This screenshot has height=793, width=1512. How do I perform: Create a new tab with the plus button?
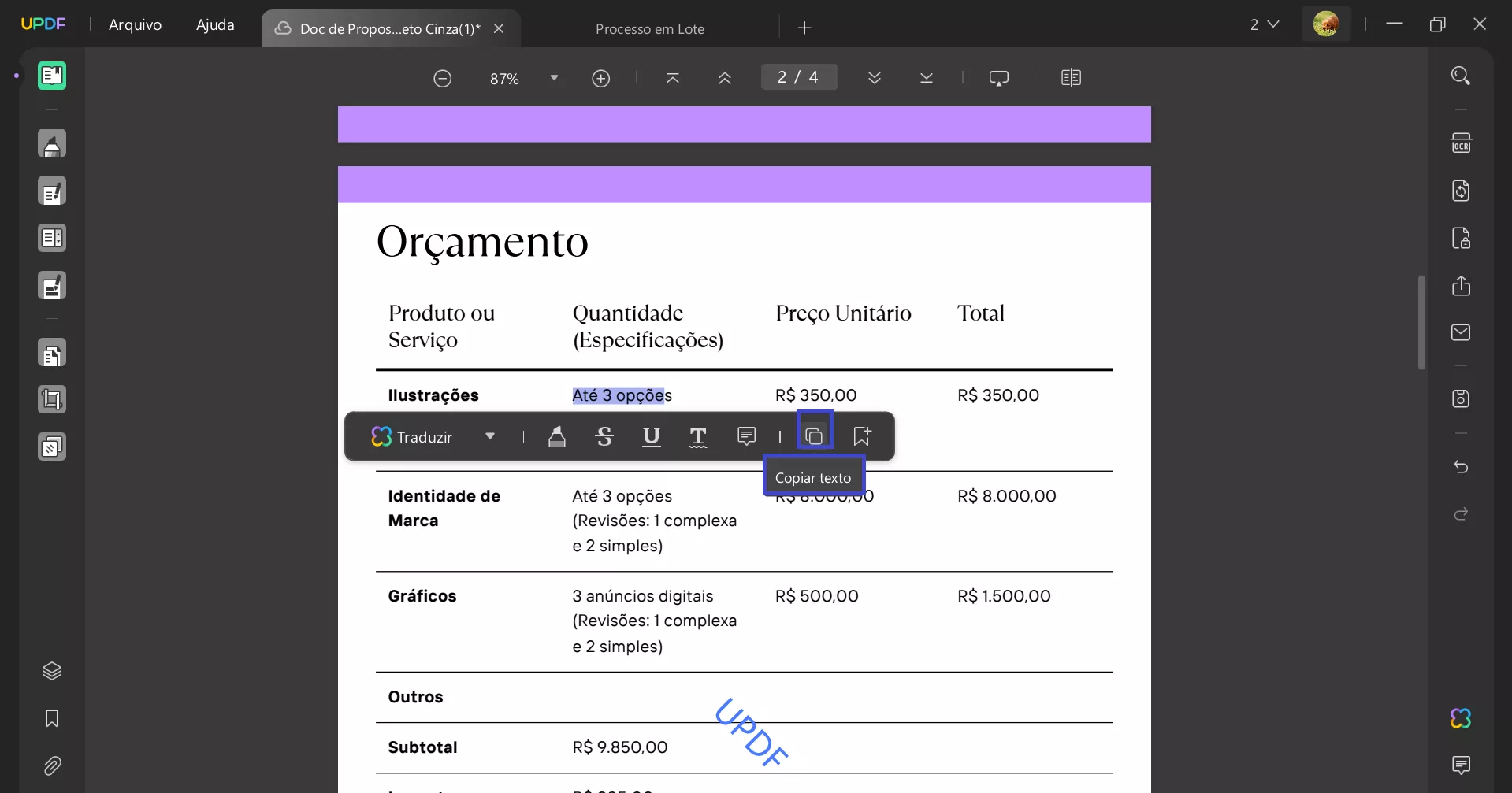pos(804,28)
